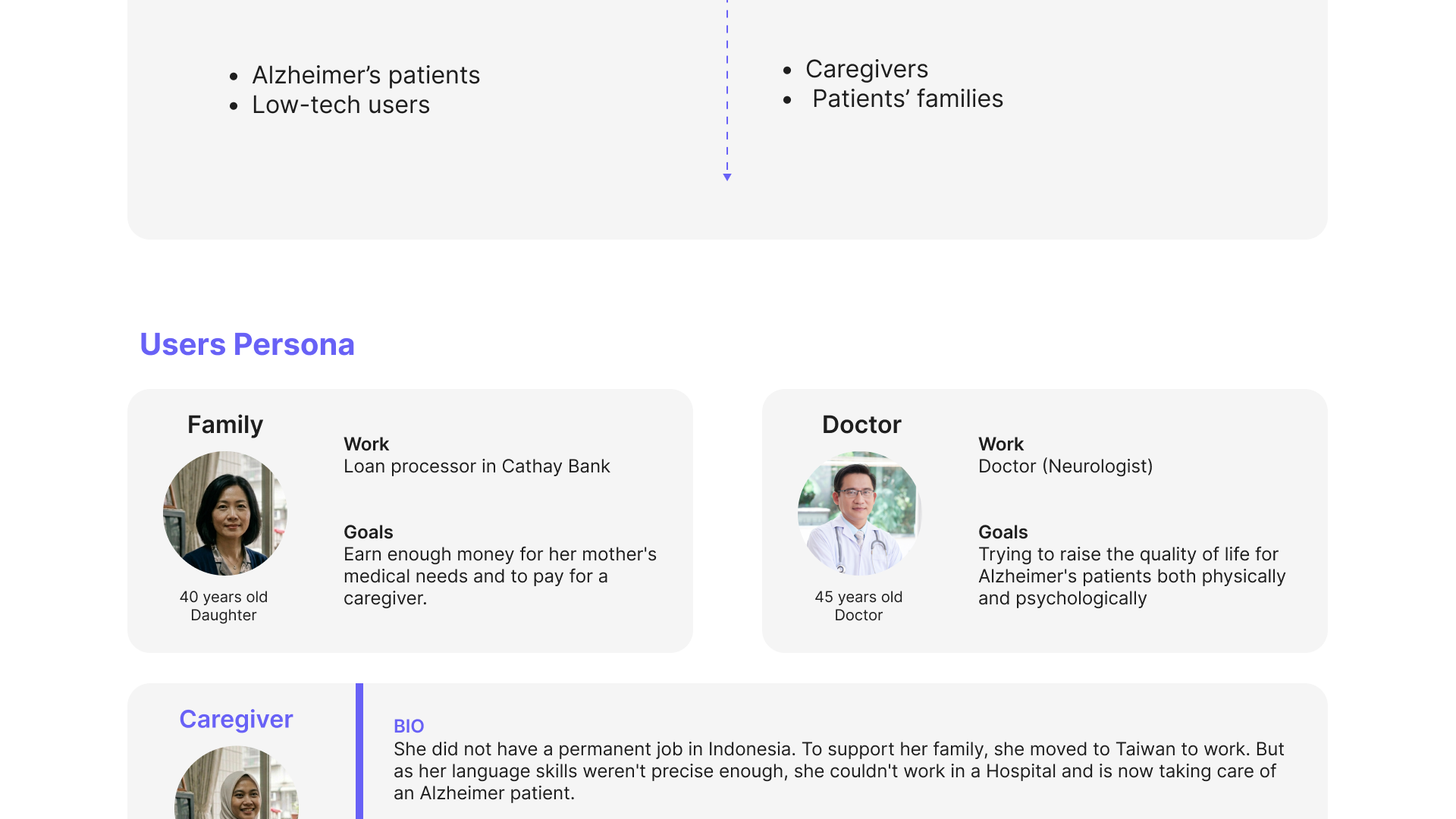
Task: Click the Goals label in the Doctor card
Action: (1003, 532)
